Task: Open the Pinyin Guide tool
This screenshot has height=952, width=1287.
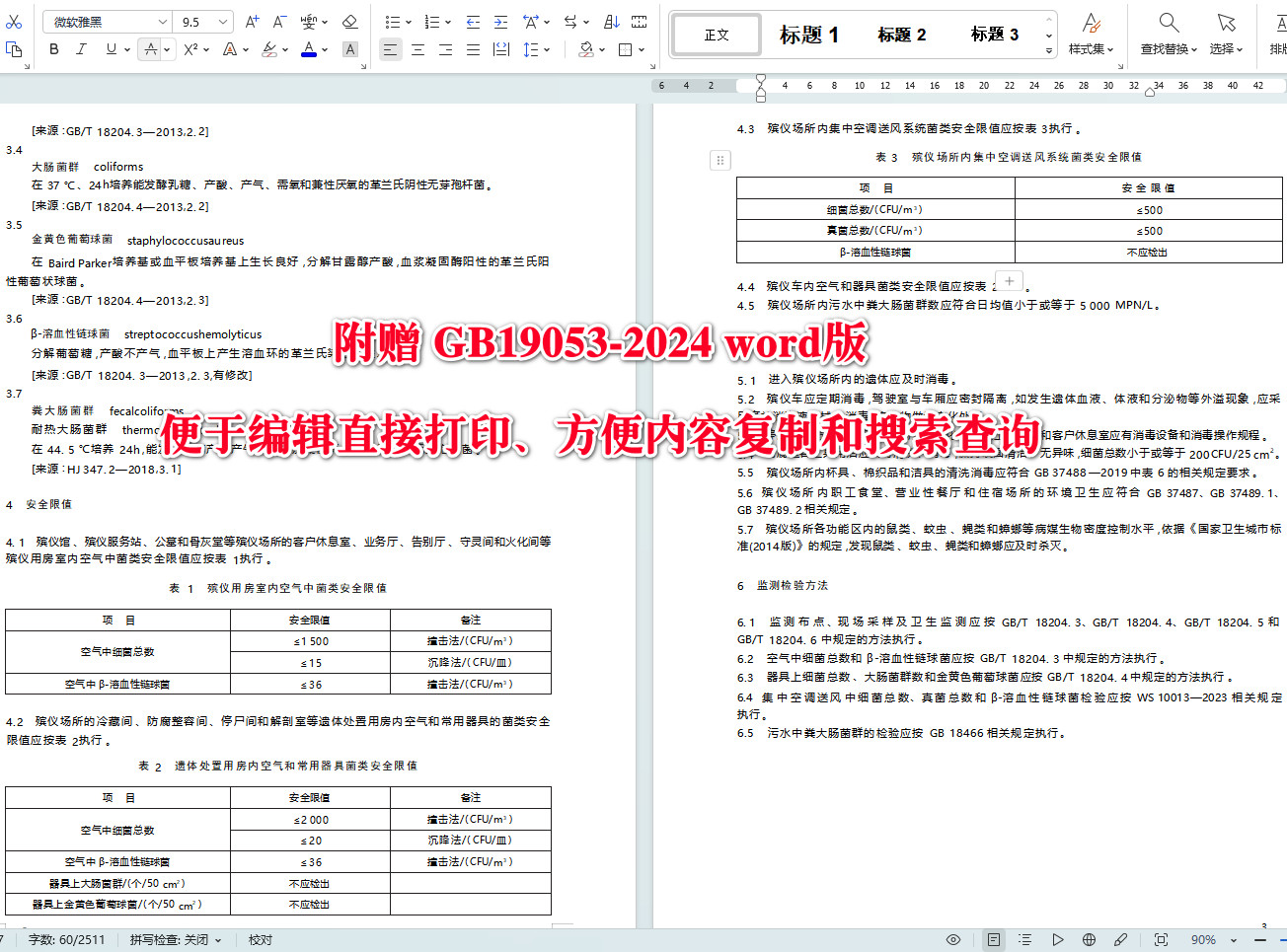Action: pos(306,21)
